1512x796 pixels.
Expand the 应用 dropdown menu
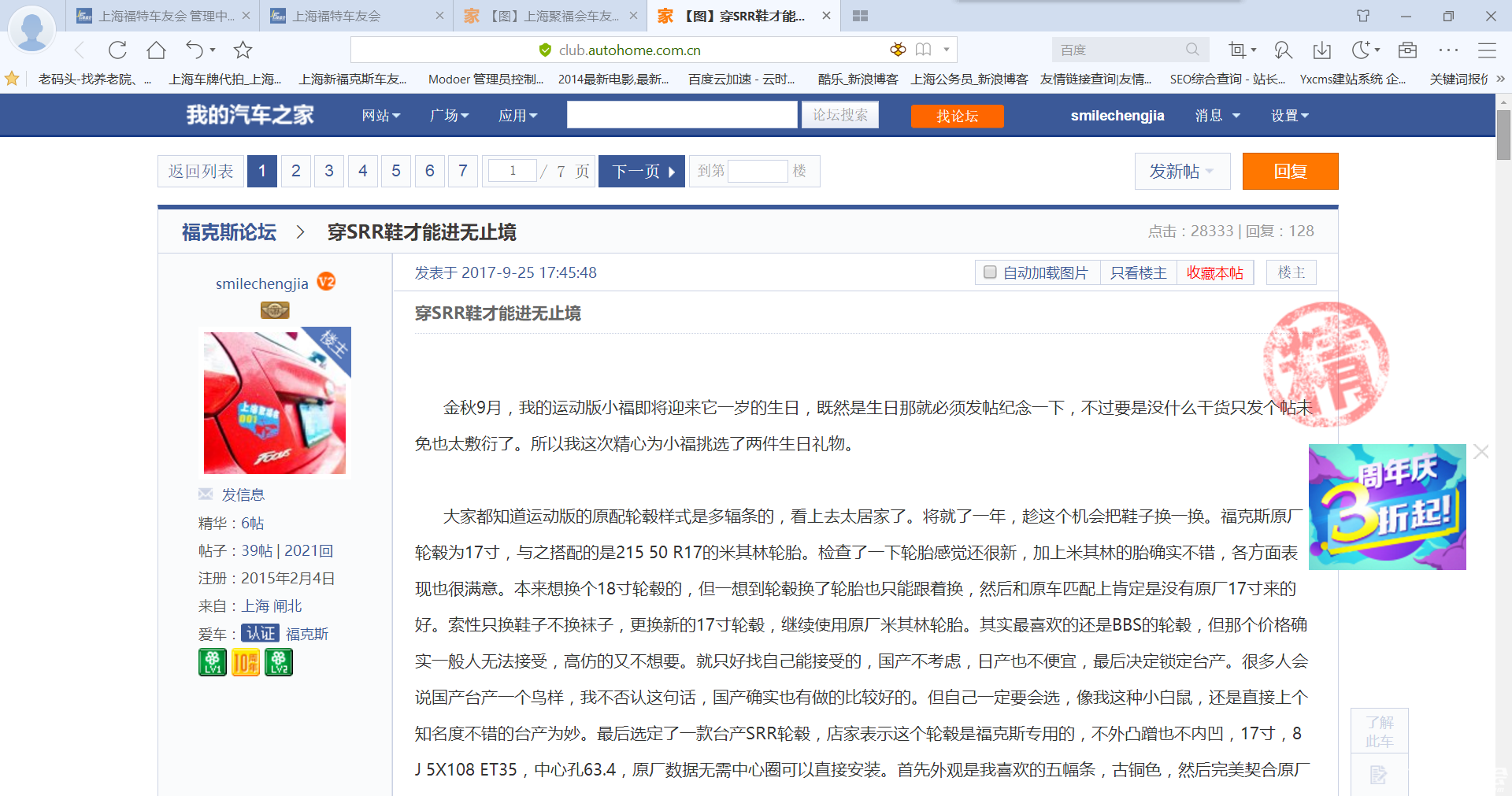(x=517, y=116)
